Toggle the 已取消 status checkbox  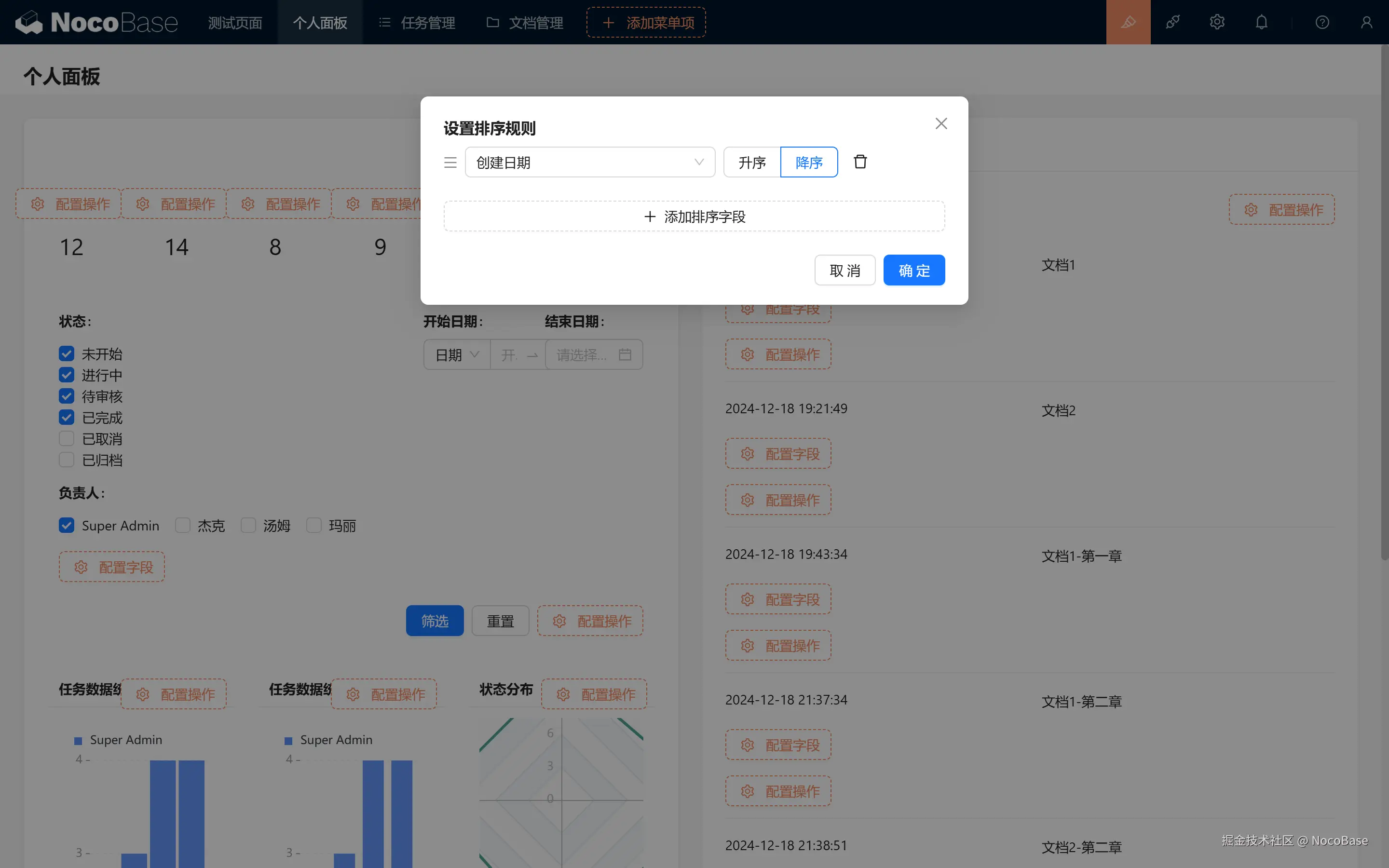pyautogui.click(x=67, y=439)
